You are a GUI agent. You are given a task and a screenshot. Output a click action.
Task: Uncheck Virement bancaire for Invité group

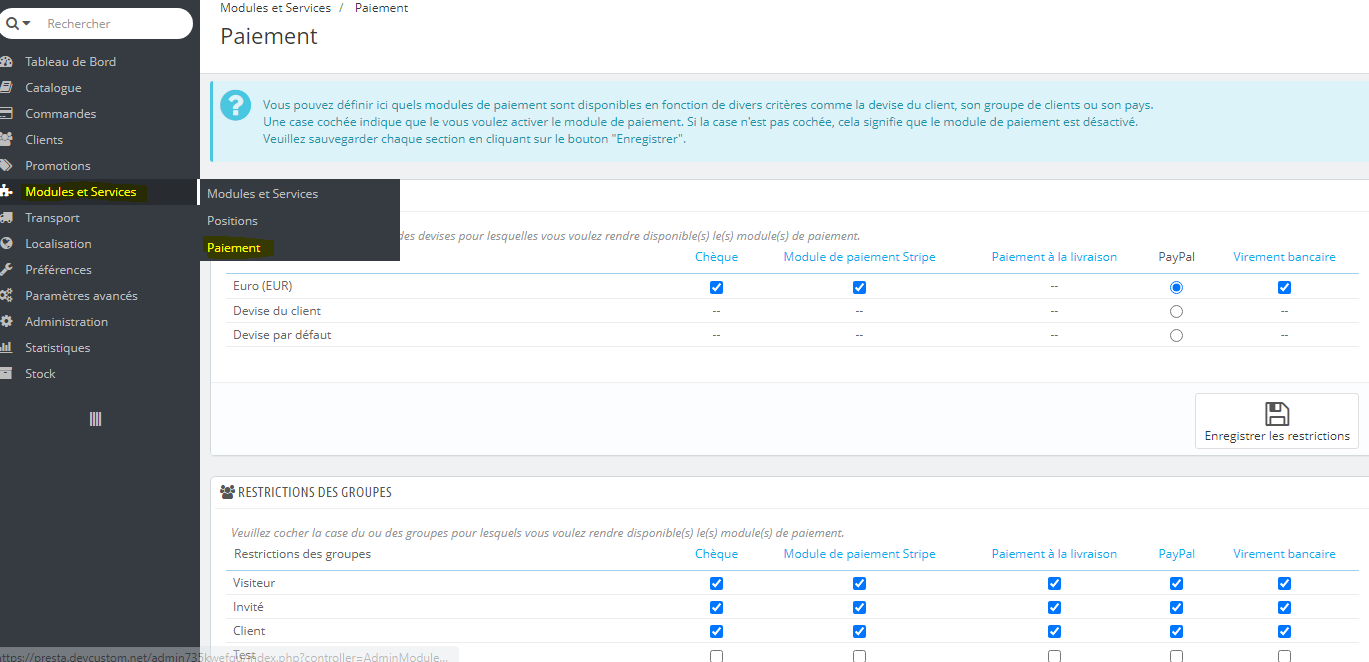(1284, 607)
